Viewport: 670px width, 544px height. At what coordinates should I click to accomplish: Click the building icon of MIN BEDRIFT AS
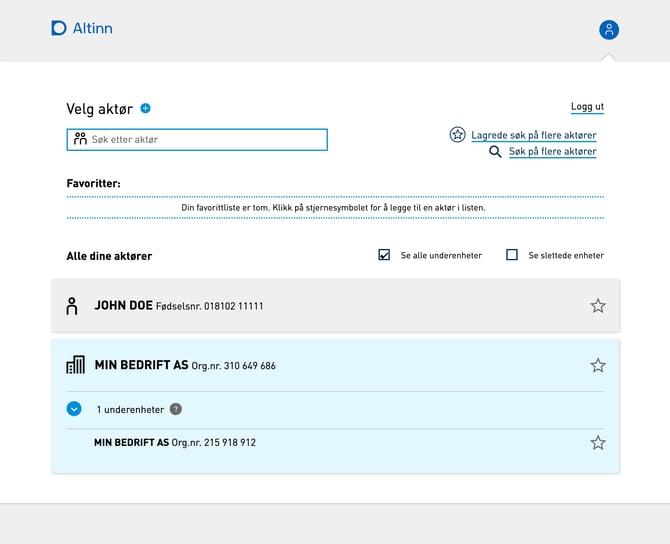[x=75, y=365]
